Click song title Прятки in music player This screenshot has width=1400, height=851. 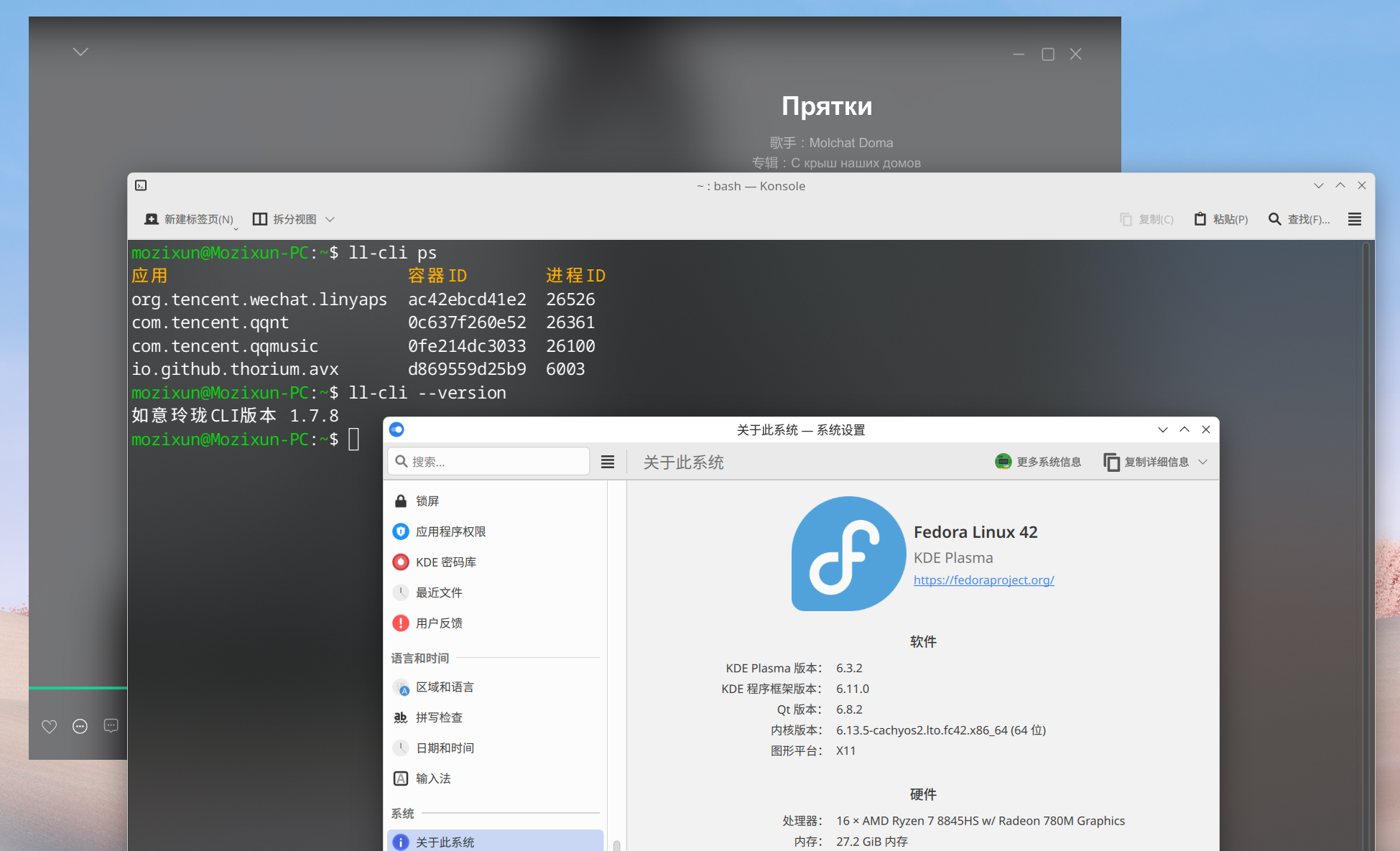pyautogui.click(x=827, y=106)
